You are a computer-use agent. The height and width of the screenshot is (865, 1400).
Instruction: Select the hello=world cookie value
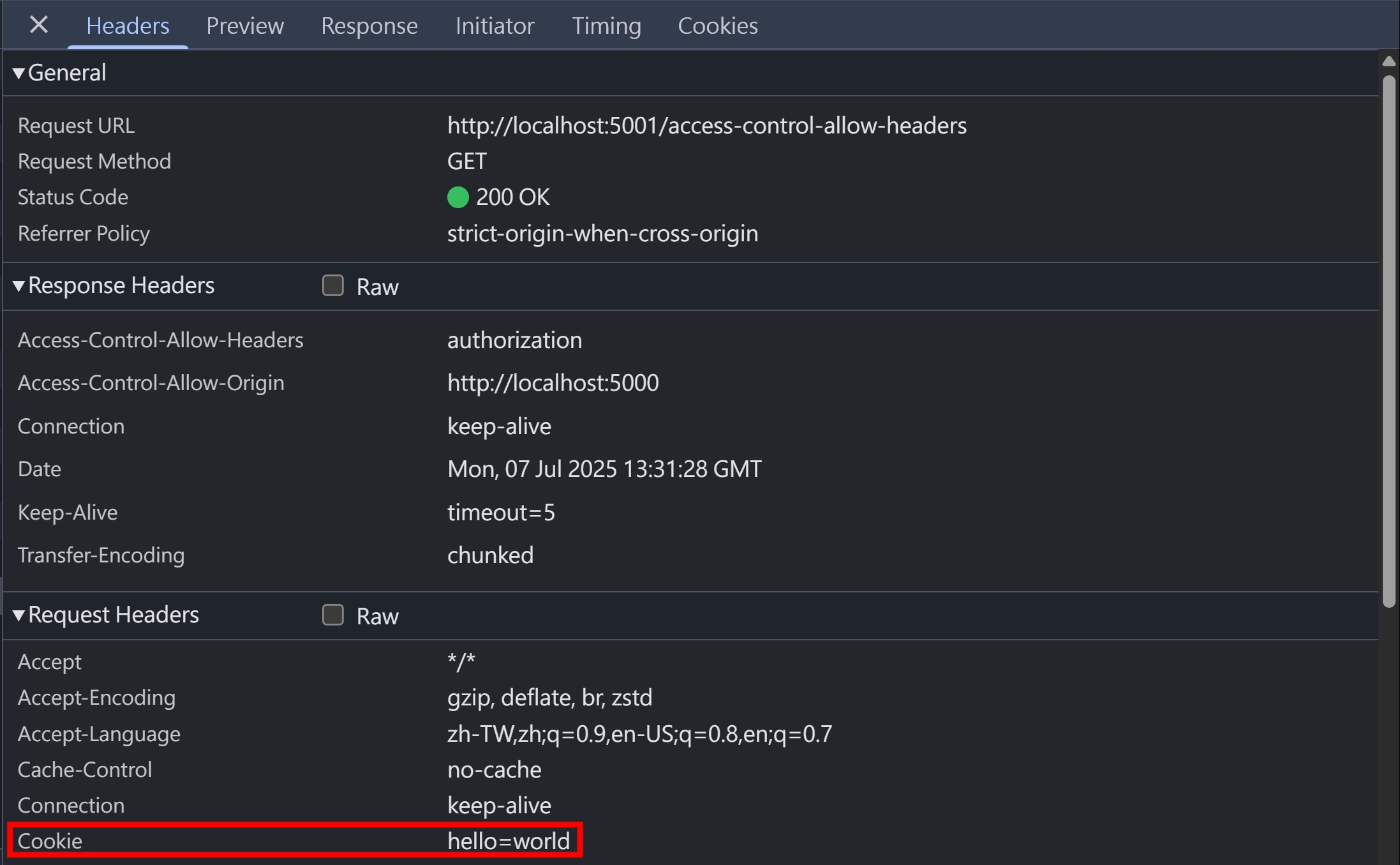click(509, 841)
